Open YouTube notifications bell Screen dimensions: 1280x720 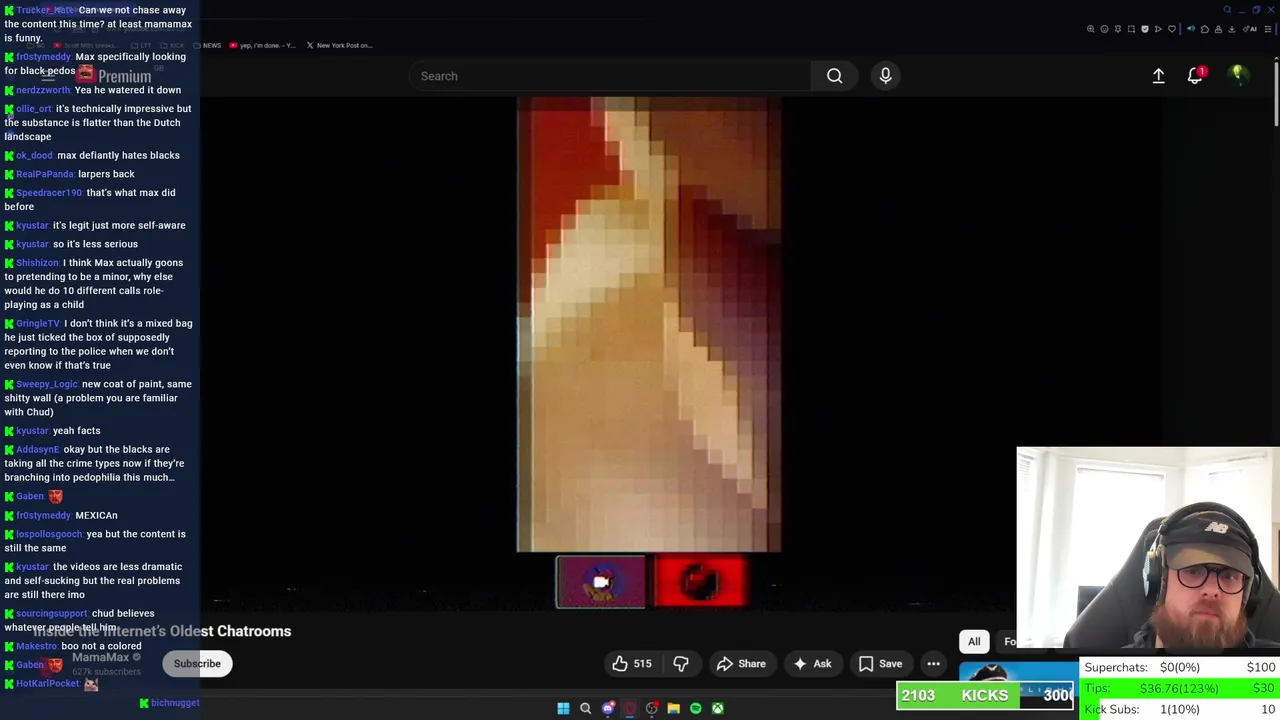pos(1195,76)
